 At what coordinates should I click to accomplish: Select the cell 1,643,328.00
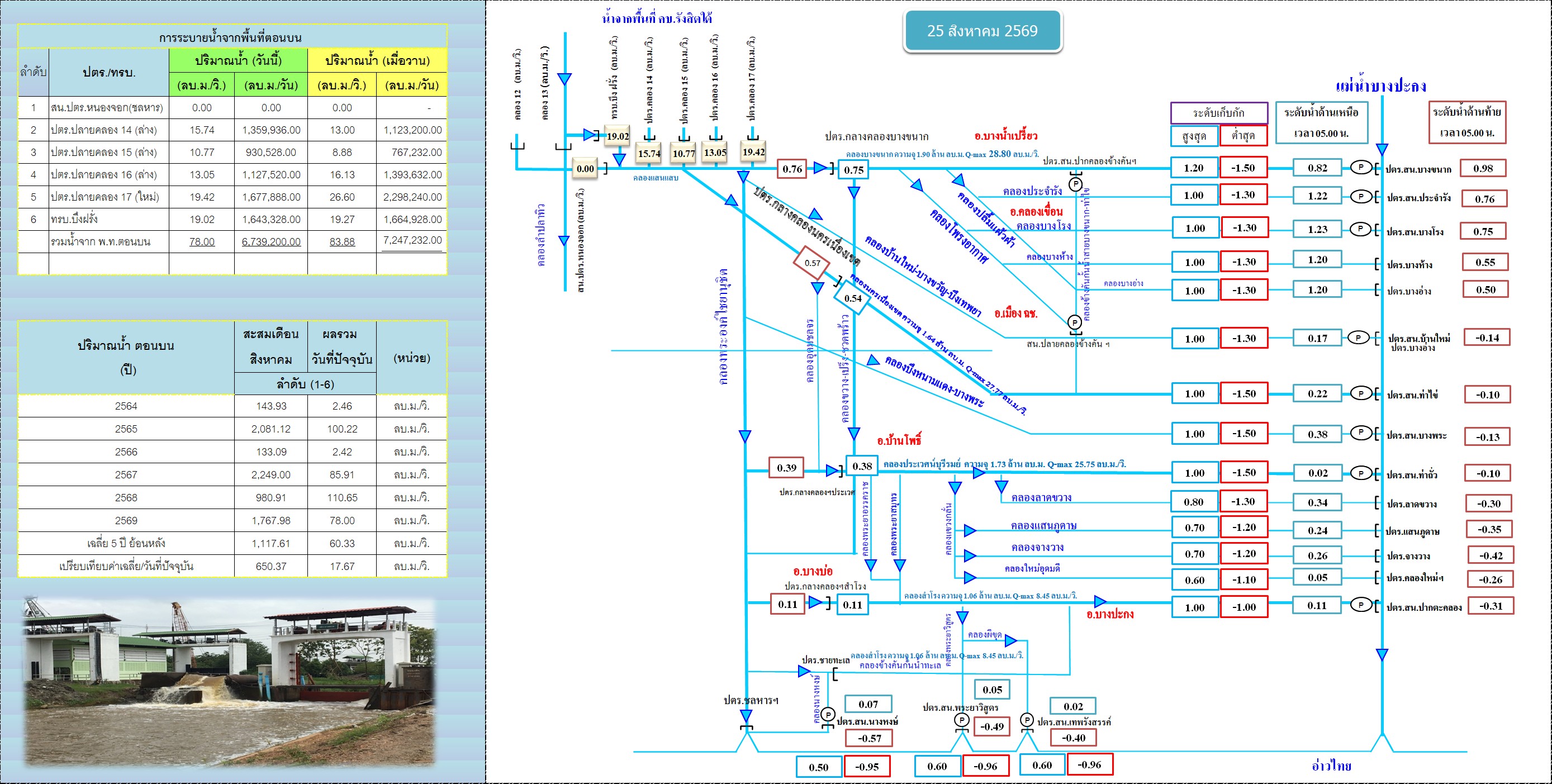pos(271,220)
